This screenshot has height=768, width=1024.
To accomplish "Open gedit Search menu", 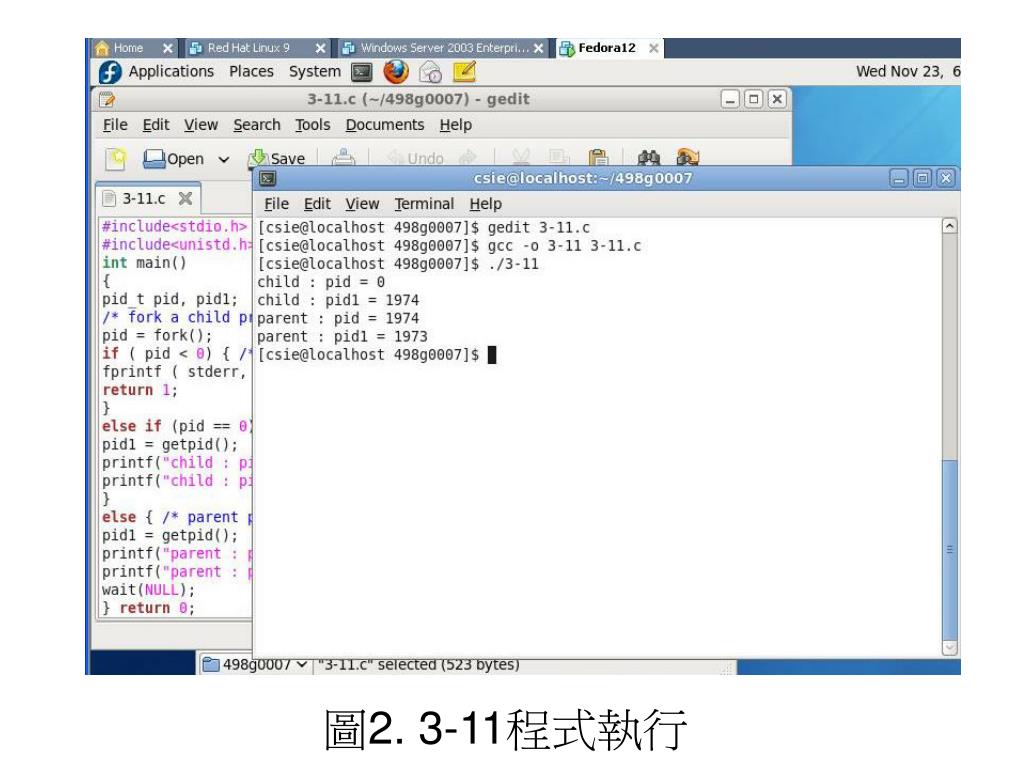I will coord(257,125).
